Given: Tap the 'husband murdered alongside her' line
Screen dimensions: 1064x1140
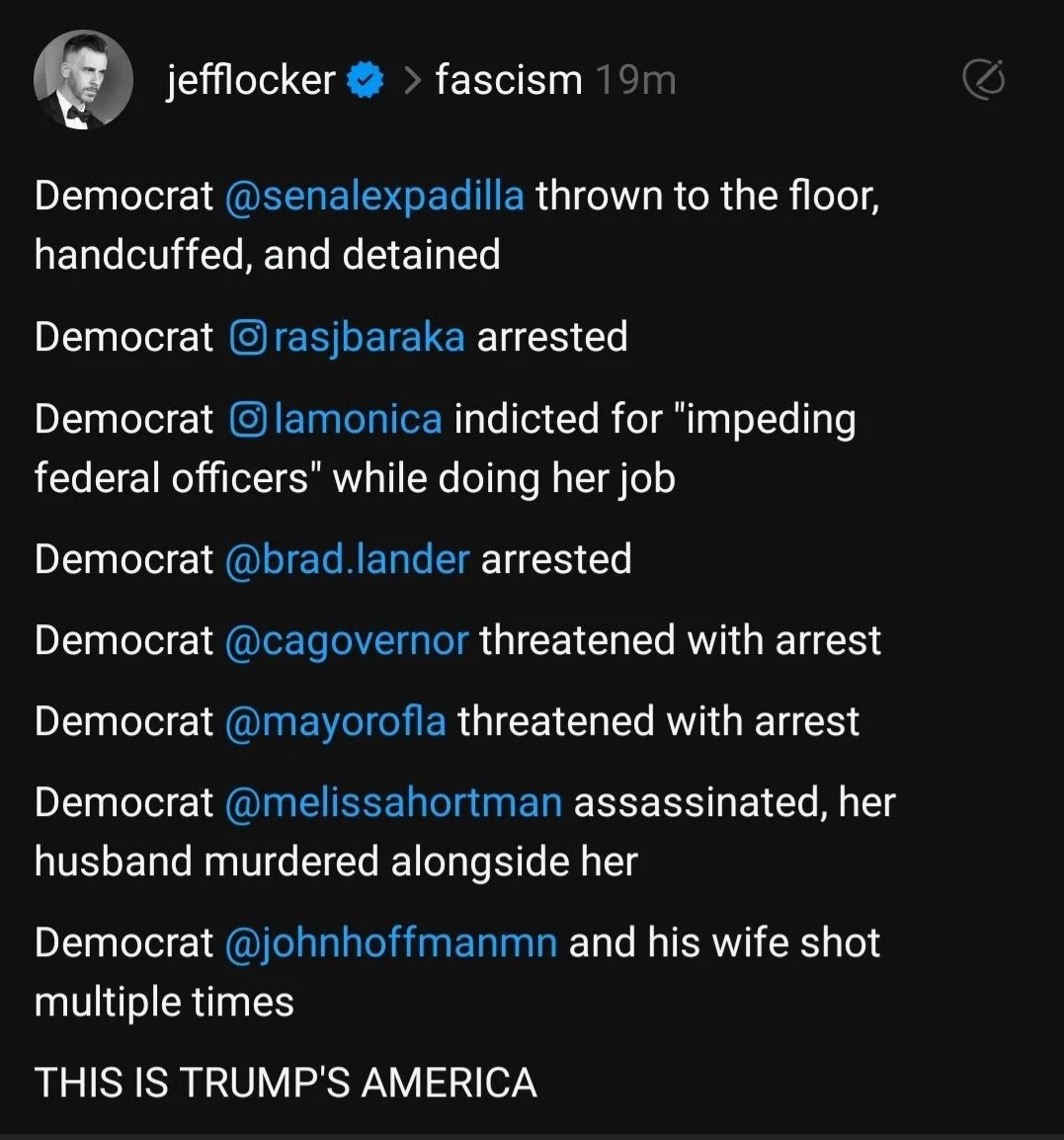Looking at the screenshot, I should (x=336, y=860).
